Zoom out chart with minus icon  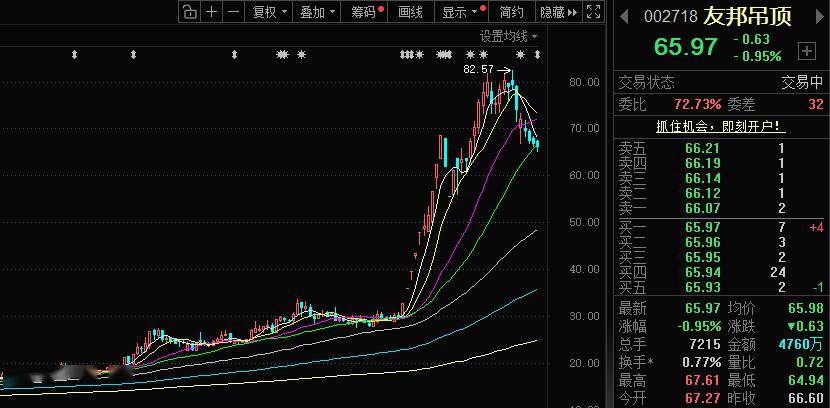point(232,12)
